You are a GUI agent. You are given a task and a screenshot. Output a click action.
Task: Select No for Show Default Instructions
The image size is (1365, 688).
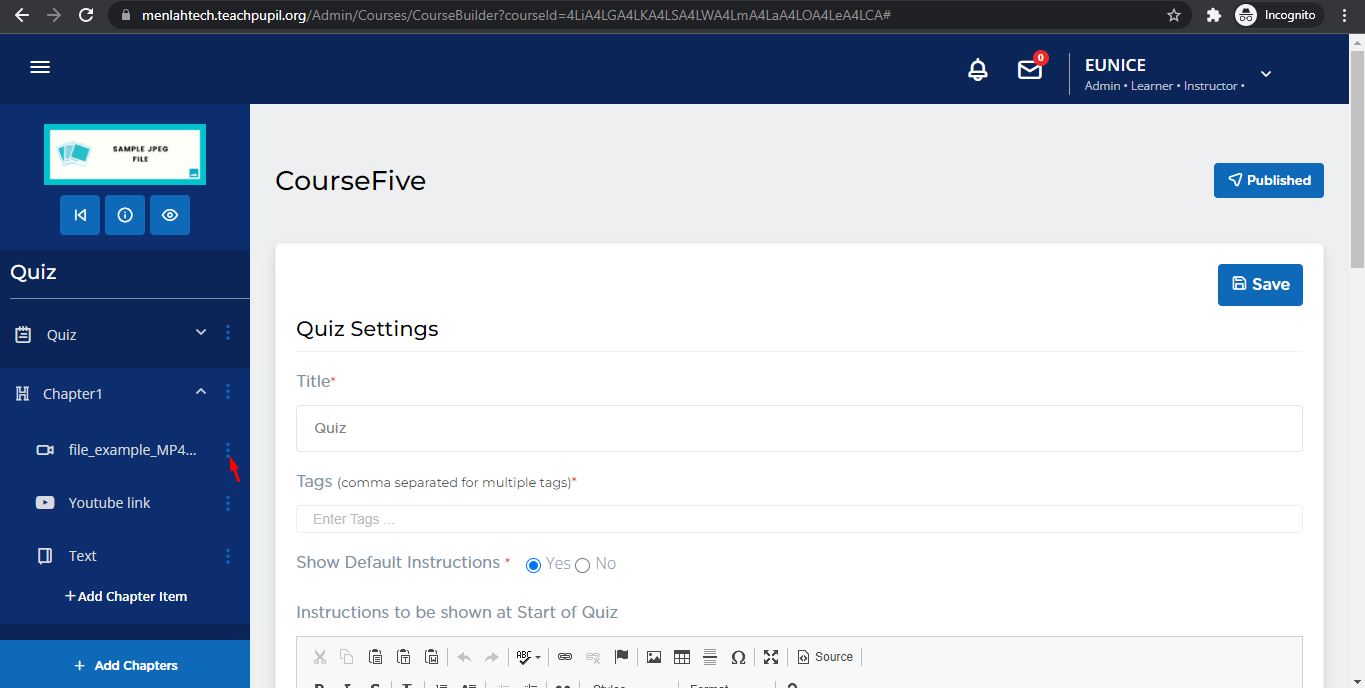click(583, 565)
